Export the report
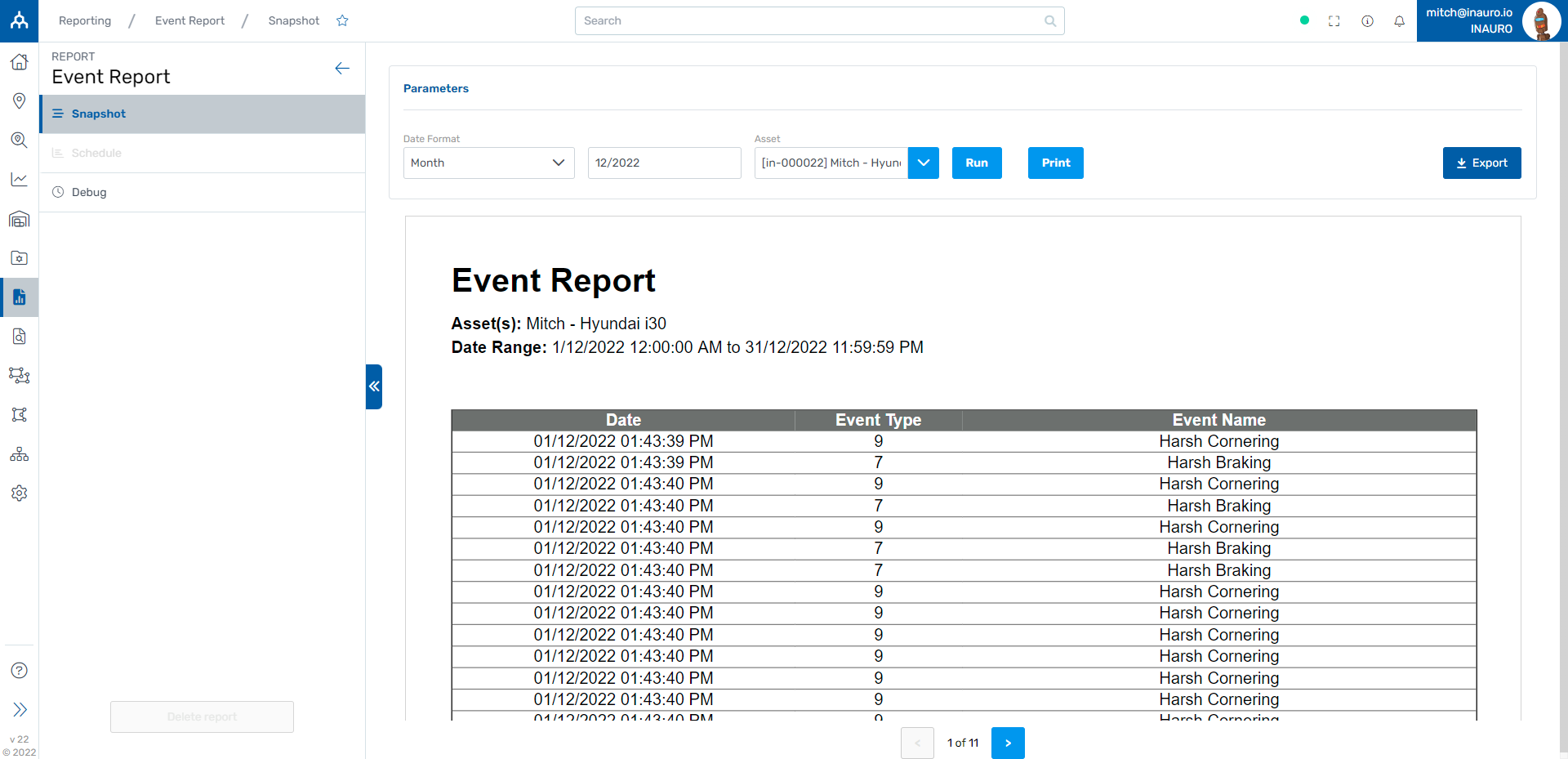The height and width of the screenshot is (759, 1568). tap(1481, 163)
